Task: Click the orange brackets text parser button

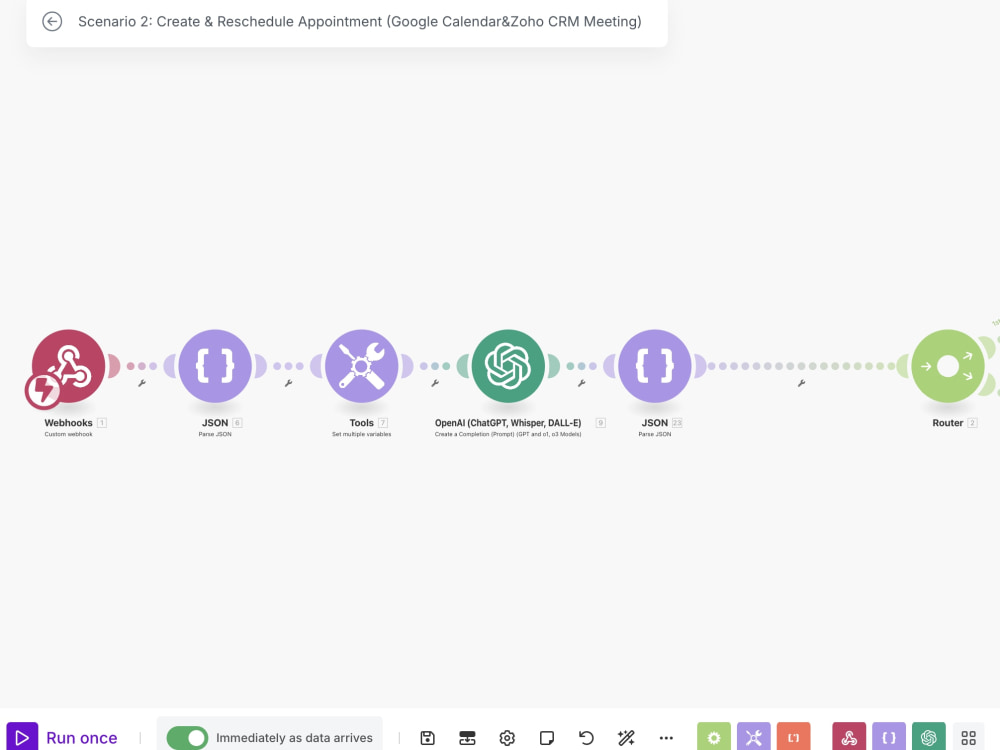Action: pos(793,737)
